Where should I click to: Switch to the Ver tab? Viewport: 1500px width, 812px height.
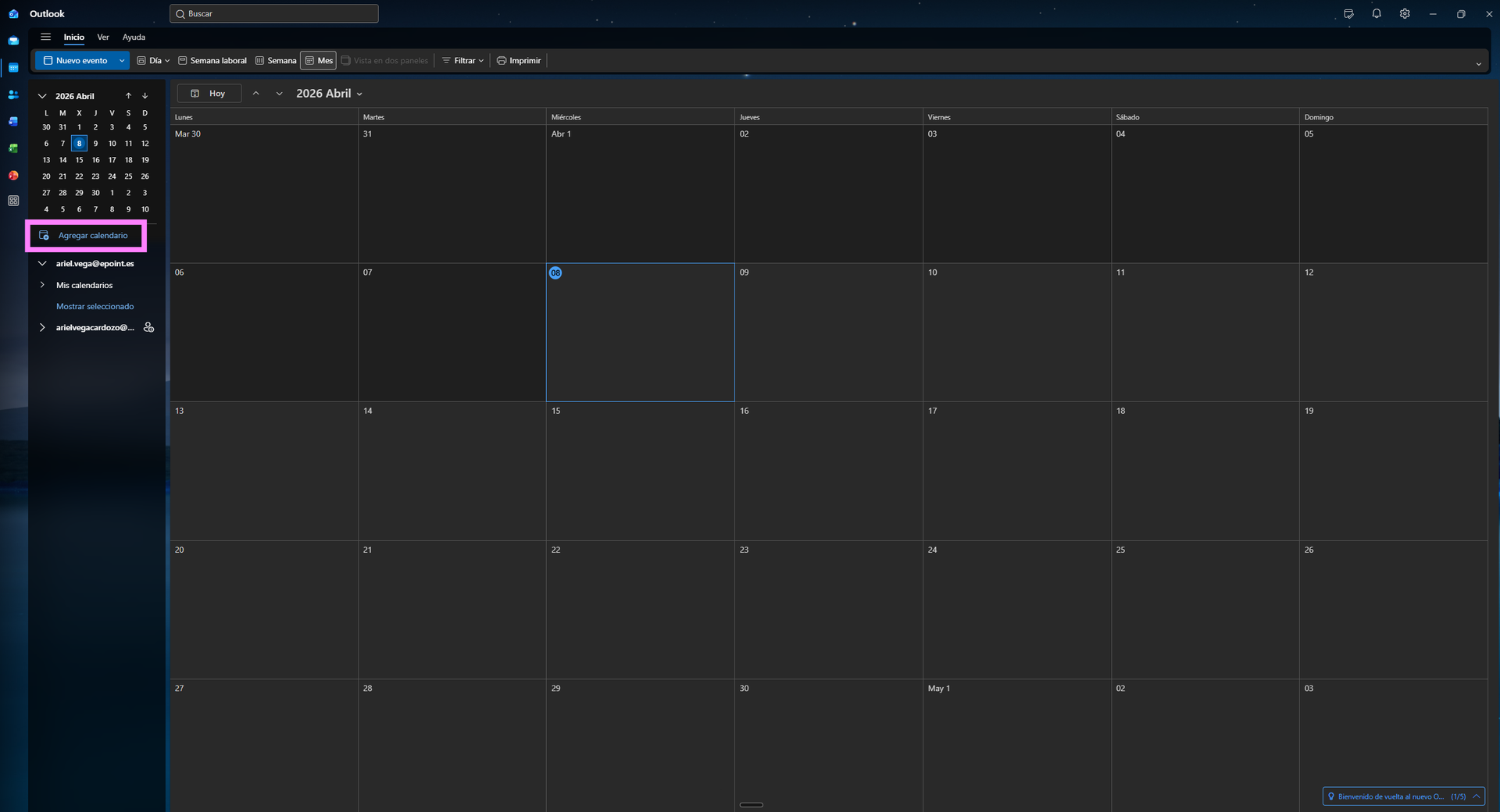(103, 37)
